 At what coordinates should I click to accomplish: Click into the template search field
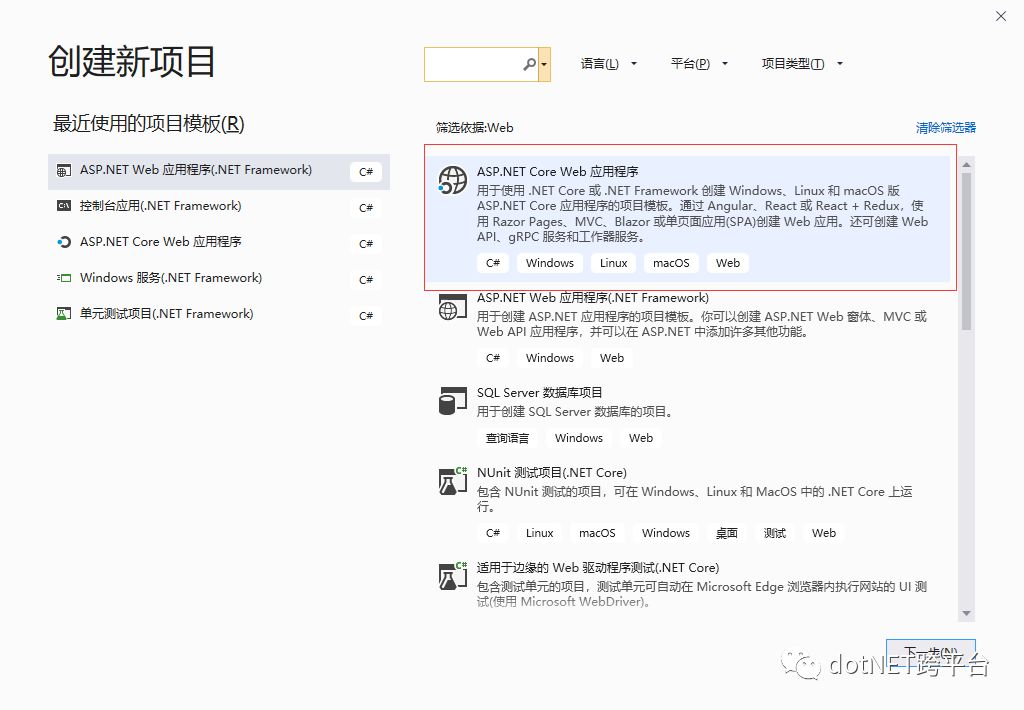[481, 64]
